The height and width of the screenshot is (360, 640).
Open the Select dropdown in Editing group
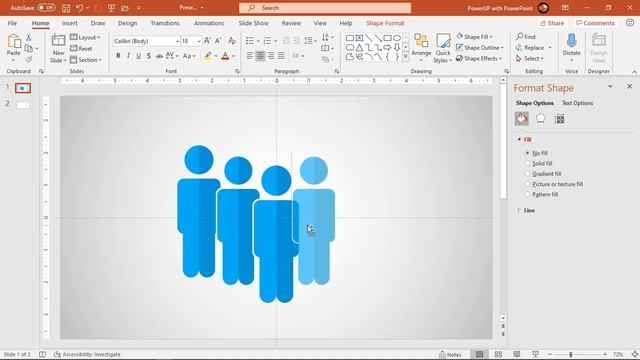pos(530,59)
